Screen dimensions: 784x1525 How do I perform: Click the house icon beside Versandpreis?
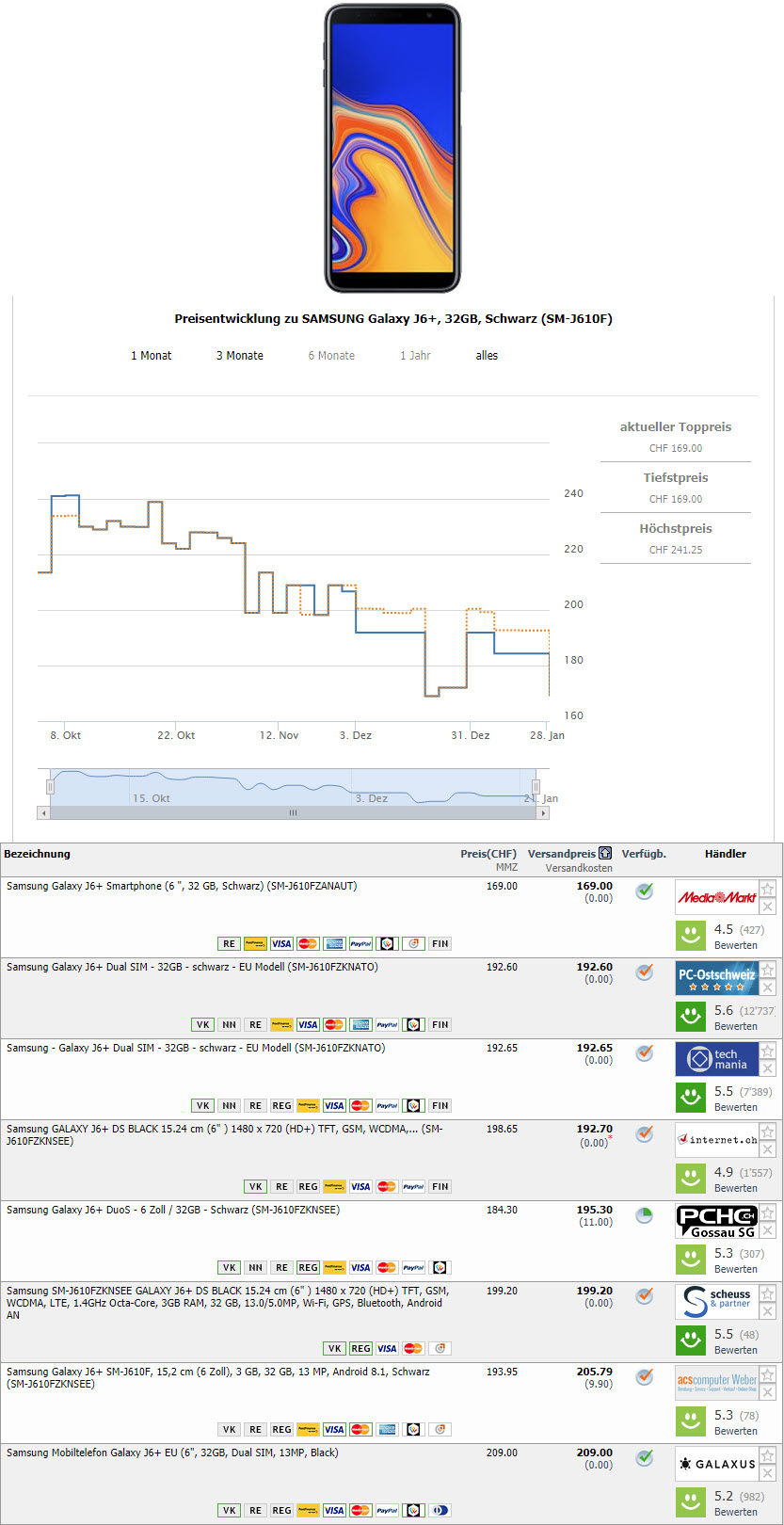(x=605, y=853)
